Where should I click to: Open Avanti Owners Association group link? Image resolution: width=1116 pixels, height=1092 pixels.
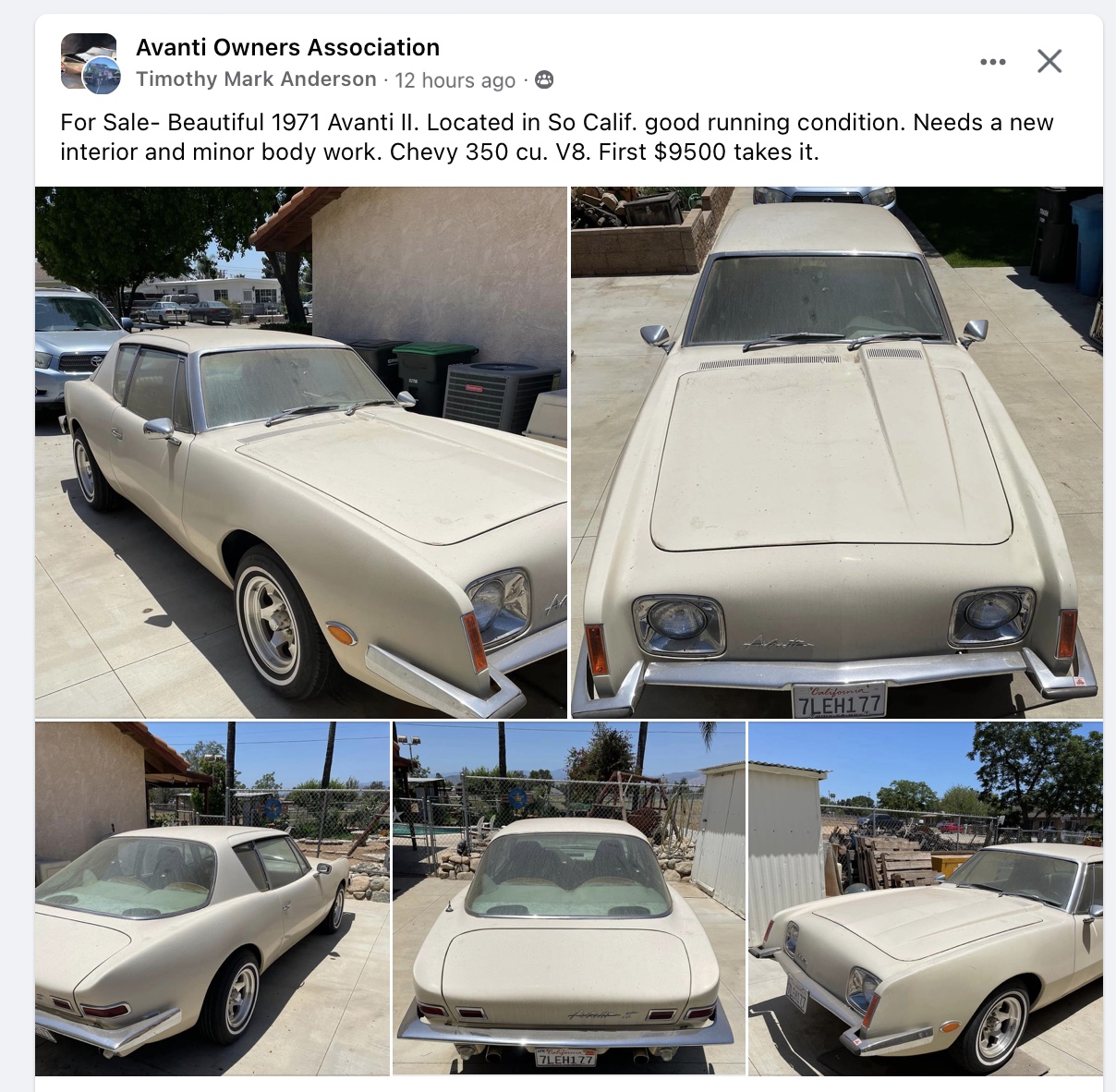click(287, 47)
